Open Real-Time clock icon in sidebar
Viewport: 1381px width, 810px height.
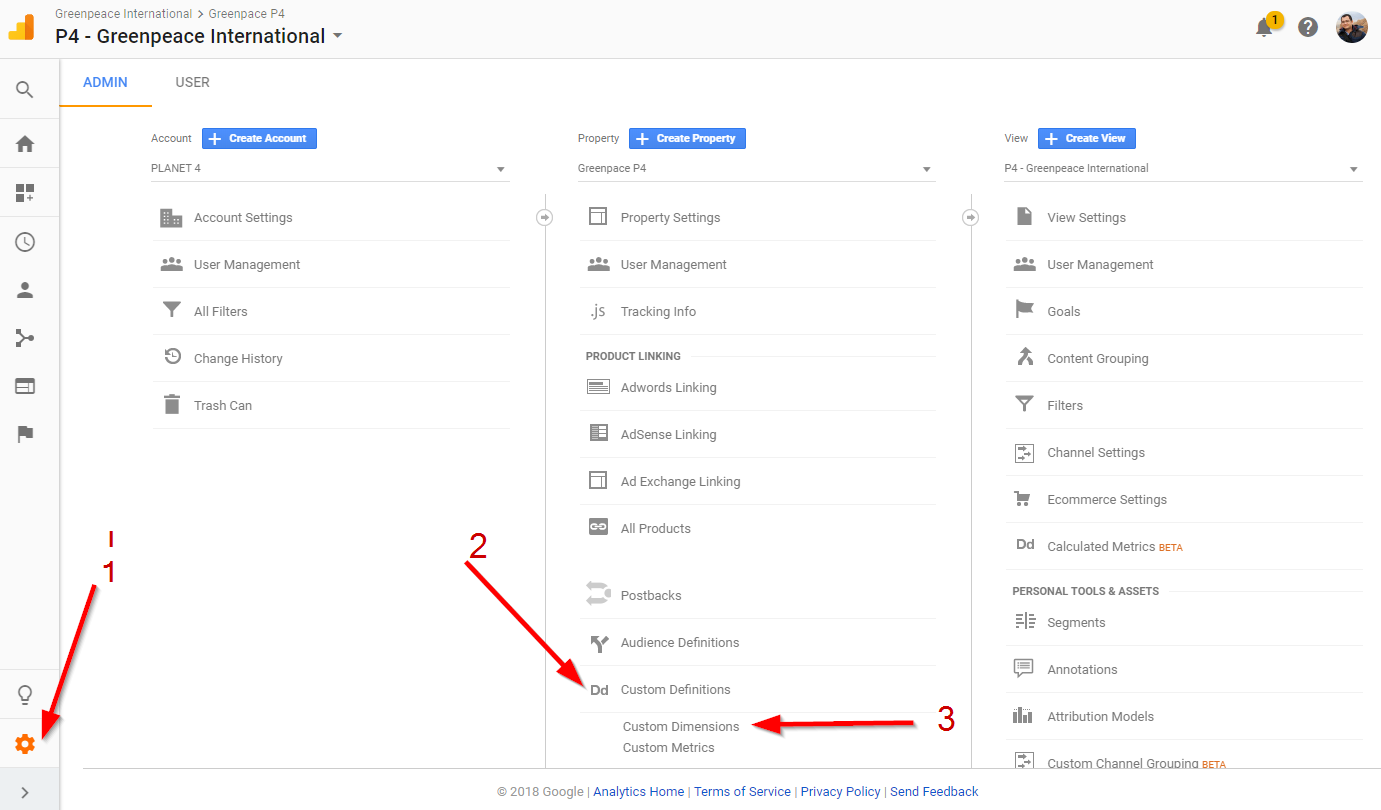25,242
